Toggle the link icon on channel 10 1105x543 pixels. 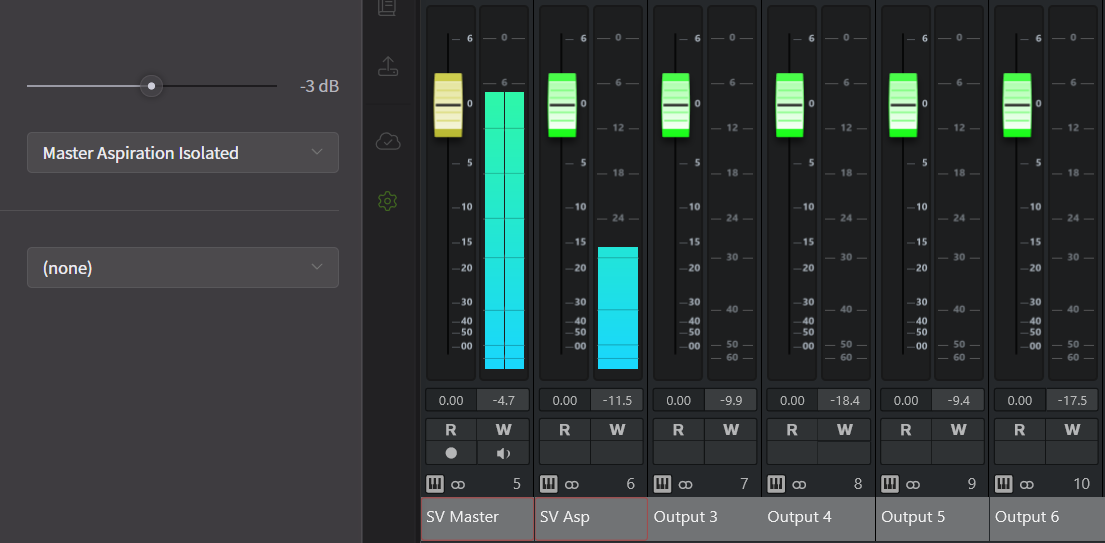point(1027,485)
